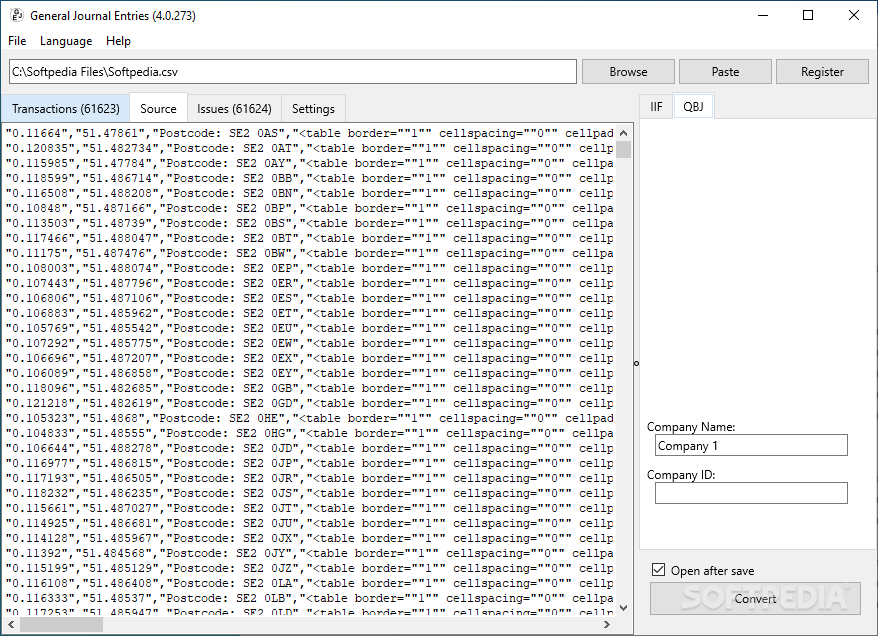
Task: Click the row containing Postcode SE2 0JR
Action: [310, 479]
